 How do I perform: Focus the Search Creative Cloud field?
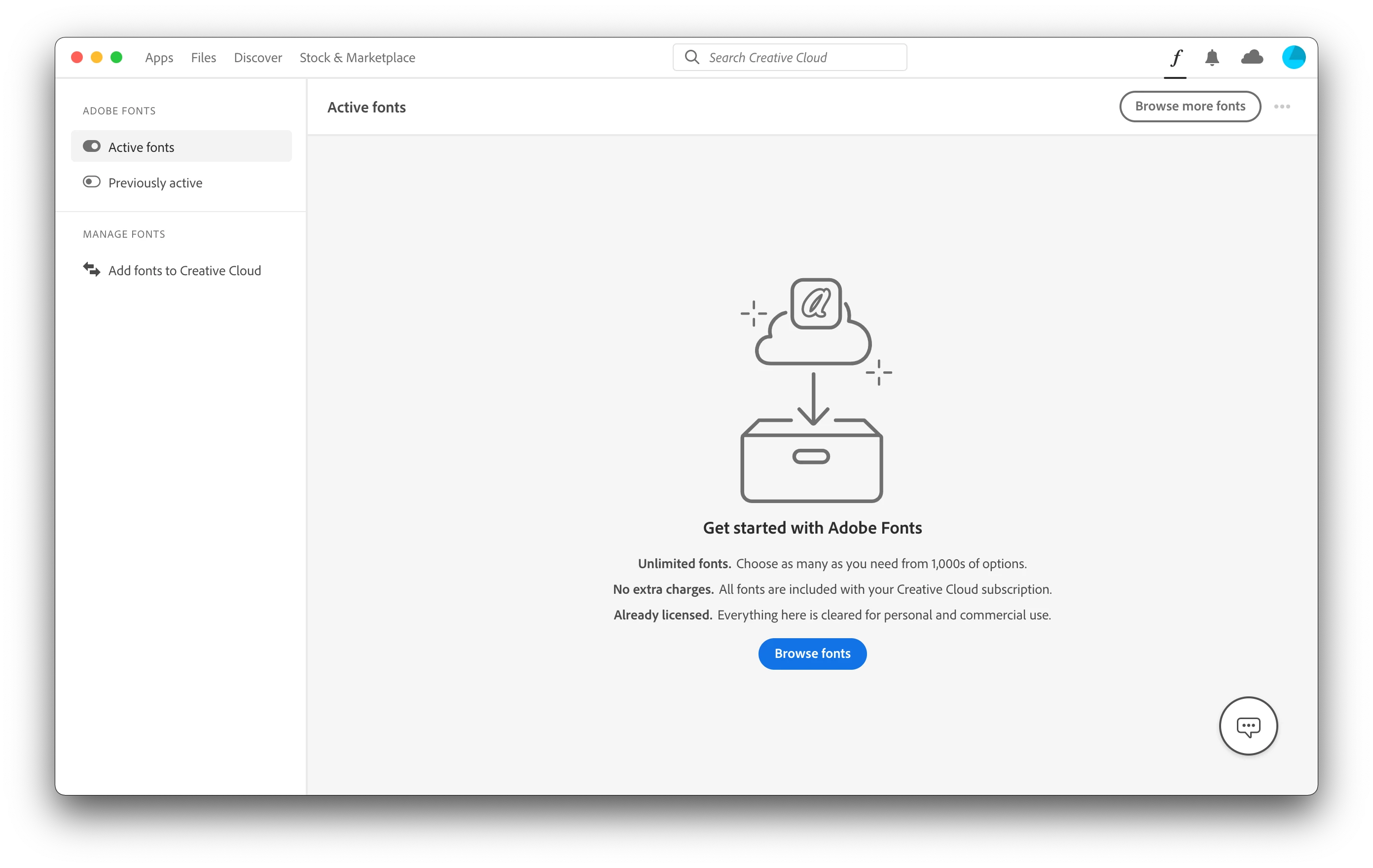[x=798, y=58]
